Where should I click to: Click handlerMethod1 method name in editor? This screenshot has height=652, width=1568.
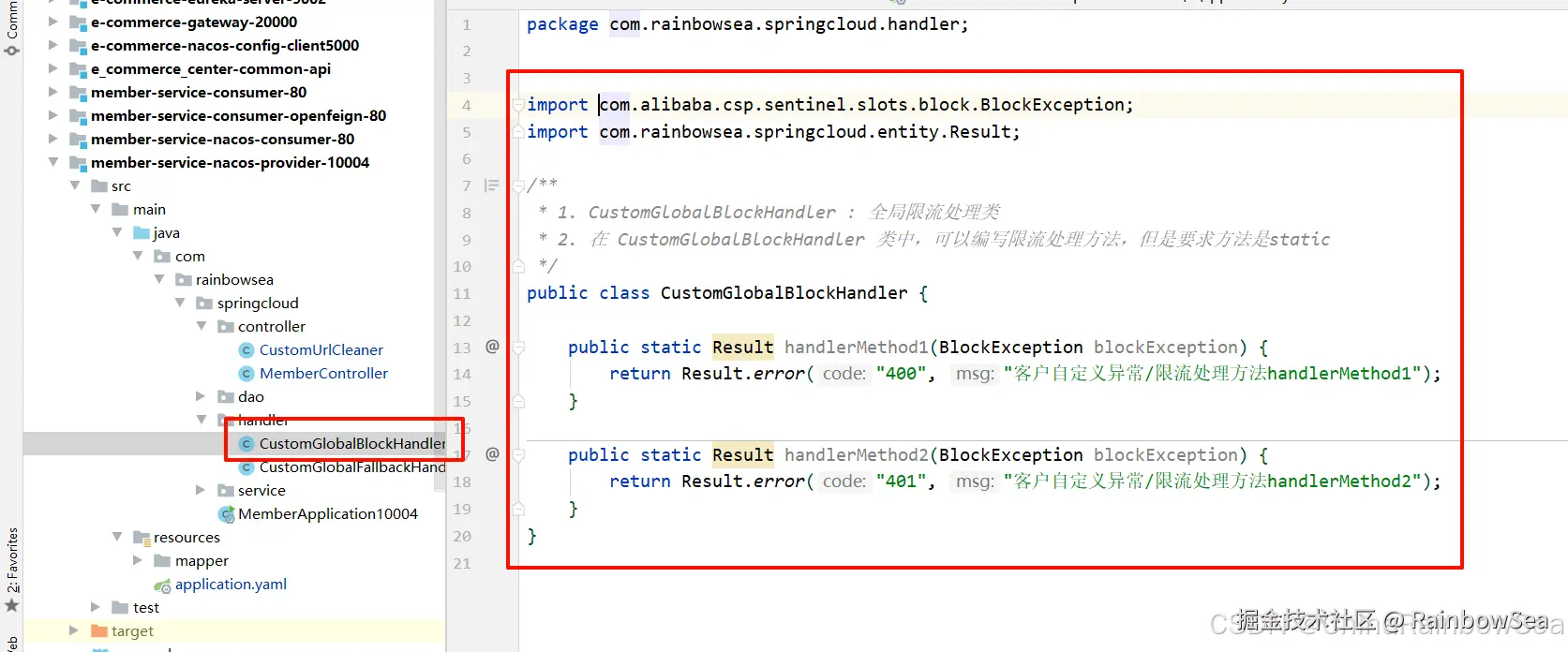(x=857, y=347)
